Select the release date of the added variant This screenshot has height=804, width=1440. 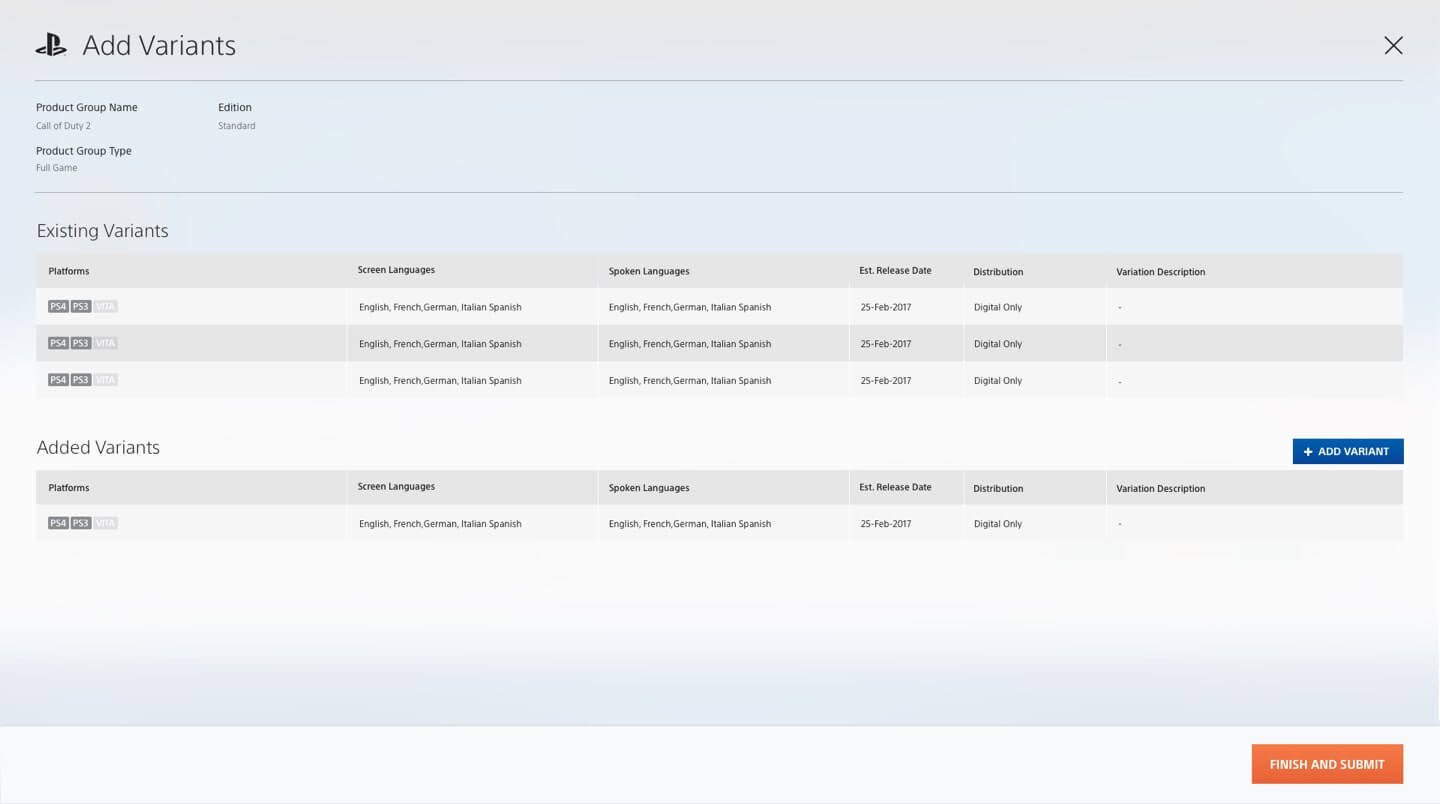[x=886, y=524]
